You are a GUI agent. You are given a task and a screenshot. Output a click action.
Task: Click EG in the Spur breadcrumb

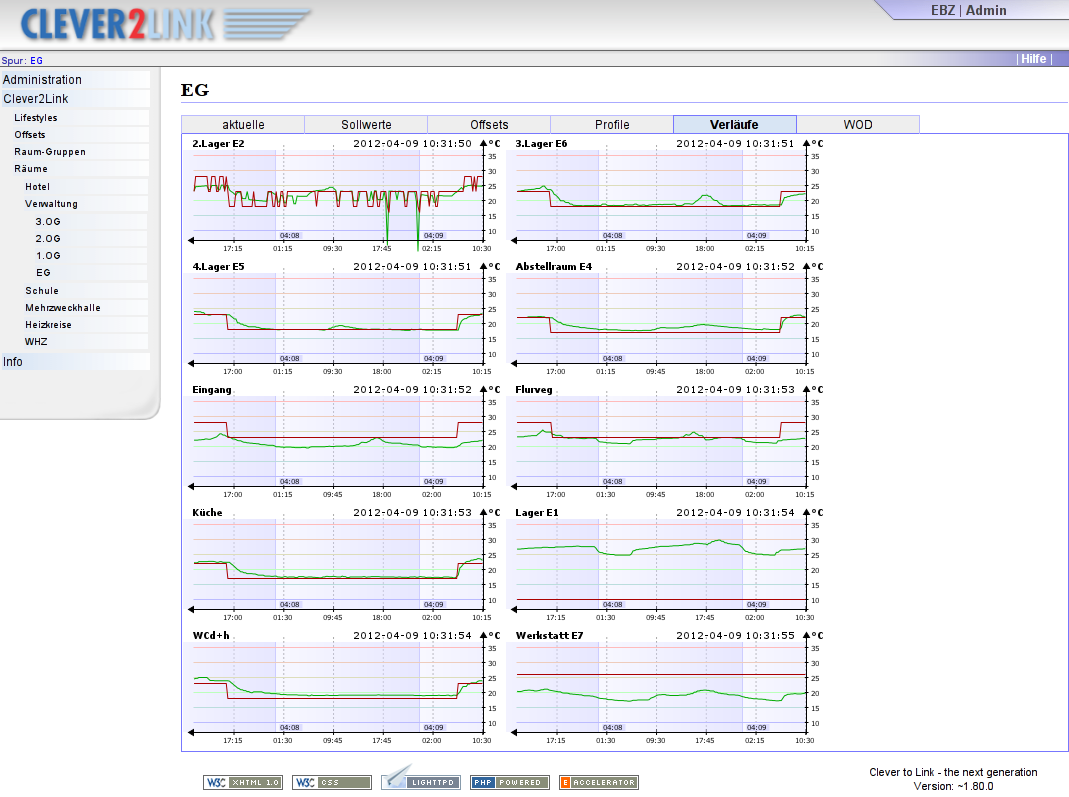[x=36, y=61]
